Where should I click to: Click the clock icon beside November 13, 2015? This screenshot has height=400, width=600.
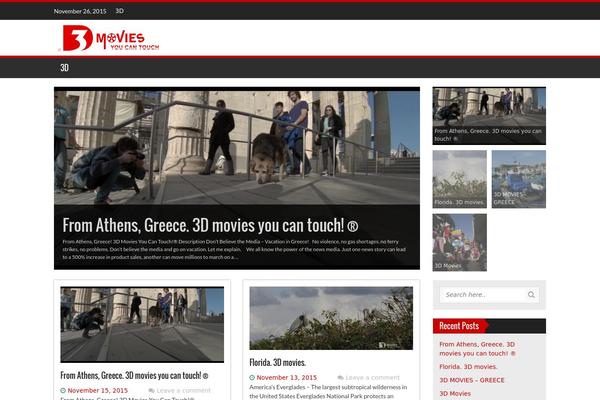(252, 377)
